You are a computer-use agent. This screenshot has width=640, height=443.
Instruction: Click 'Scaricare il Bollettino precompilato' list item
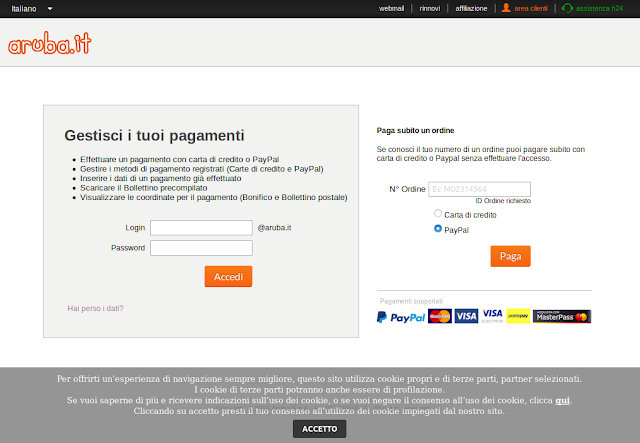(144, 188)
